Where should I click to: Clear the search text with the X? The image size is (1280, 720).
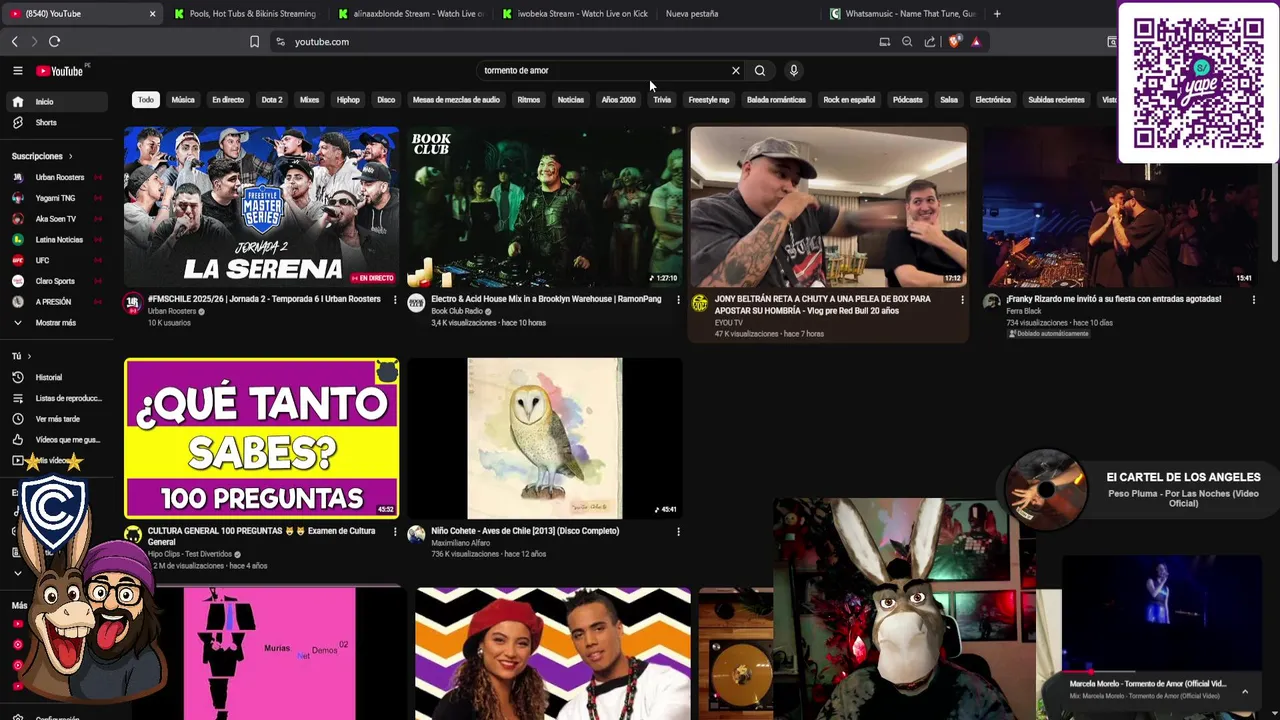(736, 71)
